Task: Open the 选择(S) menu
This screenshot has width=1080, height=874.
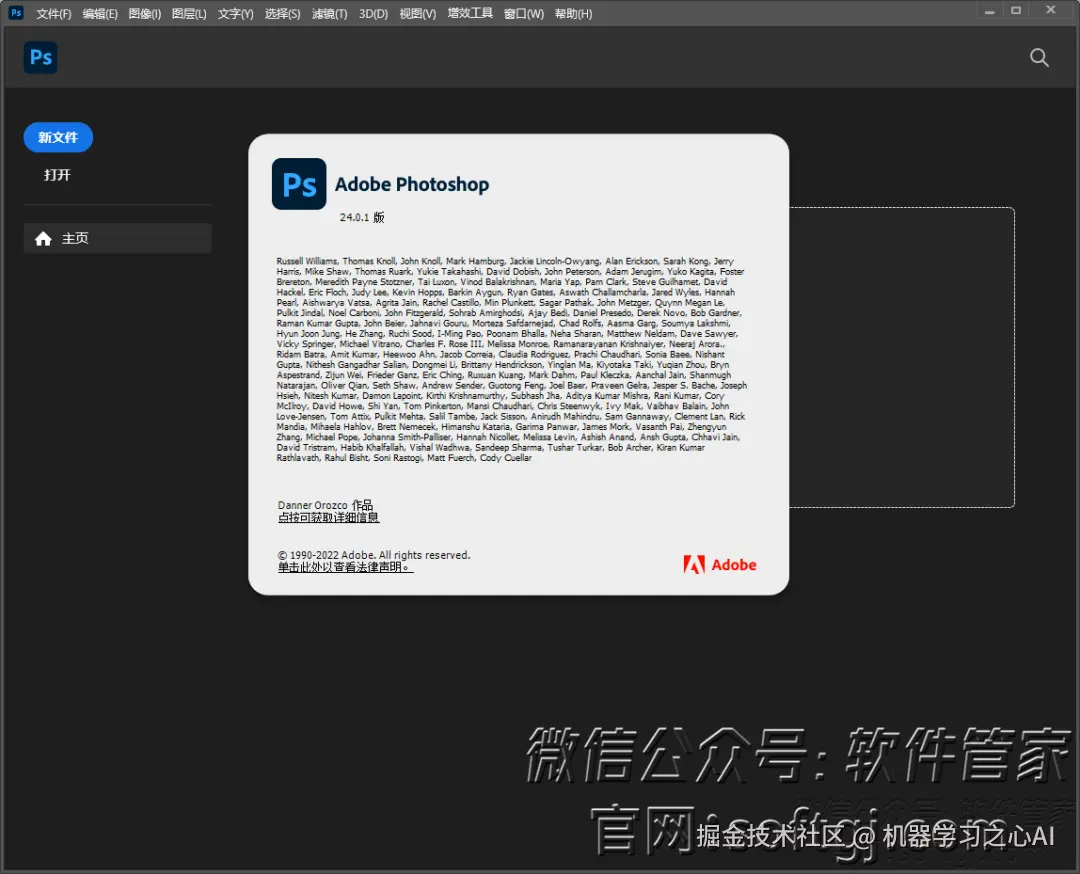Action: tap(282, 14)
